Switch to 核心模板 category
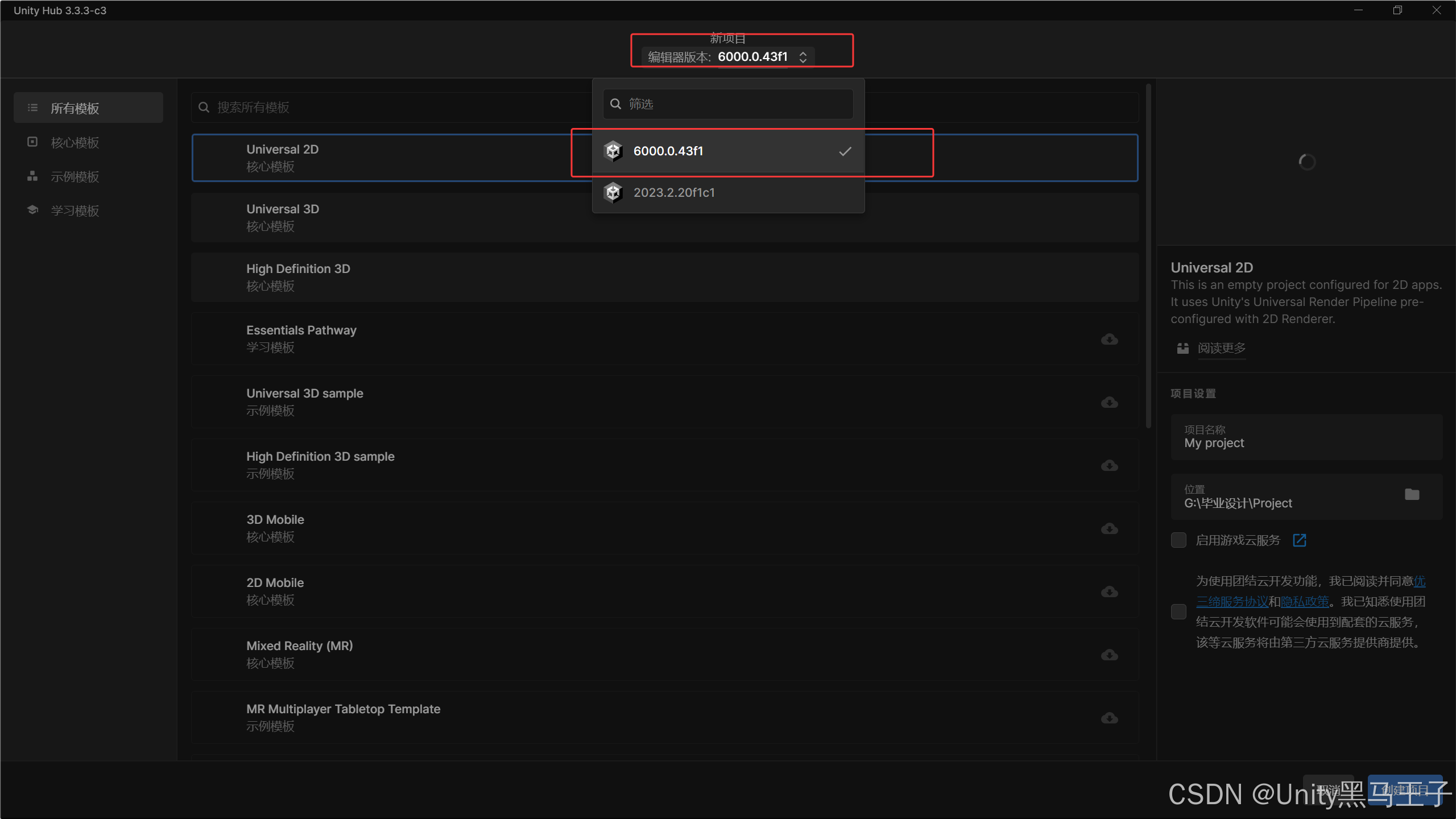This screenshot has width=1456, height=819. [x=75, y=143]
